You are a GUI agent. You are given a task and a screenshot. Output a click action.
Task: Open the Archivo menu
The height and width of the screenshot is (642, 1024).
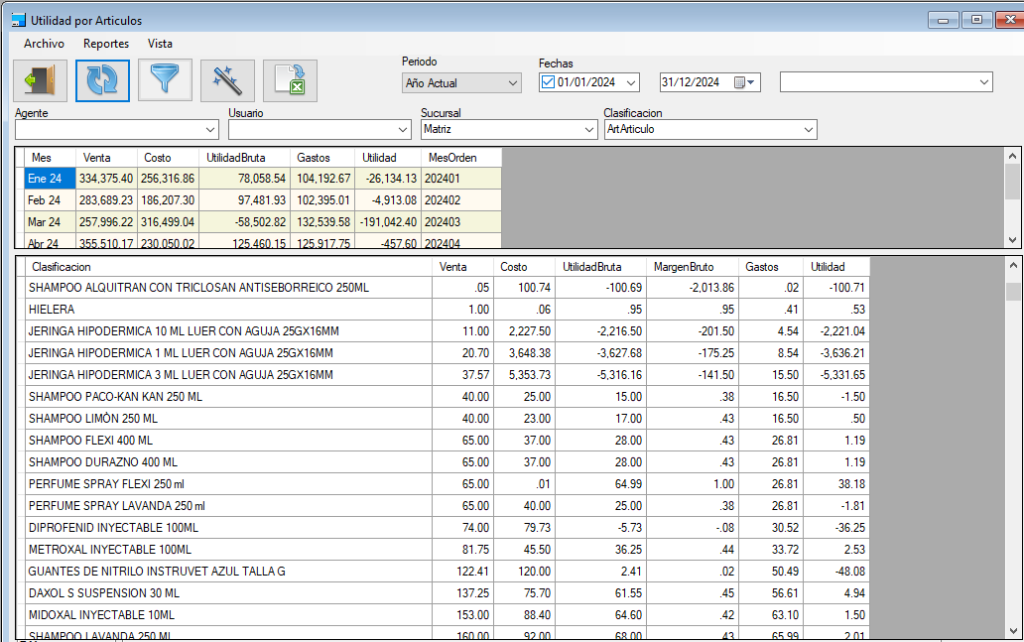tap(44, 44)
